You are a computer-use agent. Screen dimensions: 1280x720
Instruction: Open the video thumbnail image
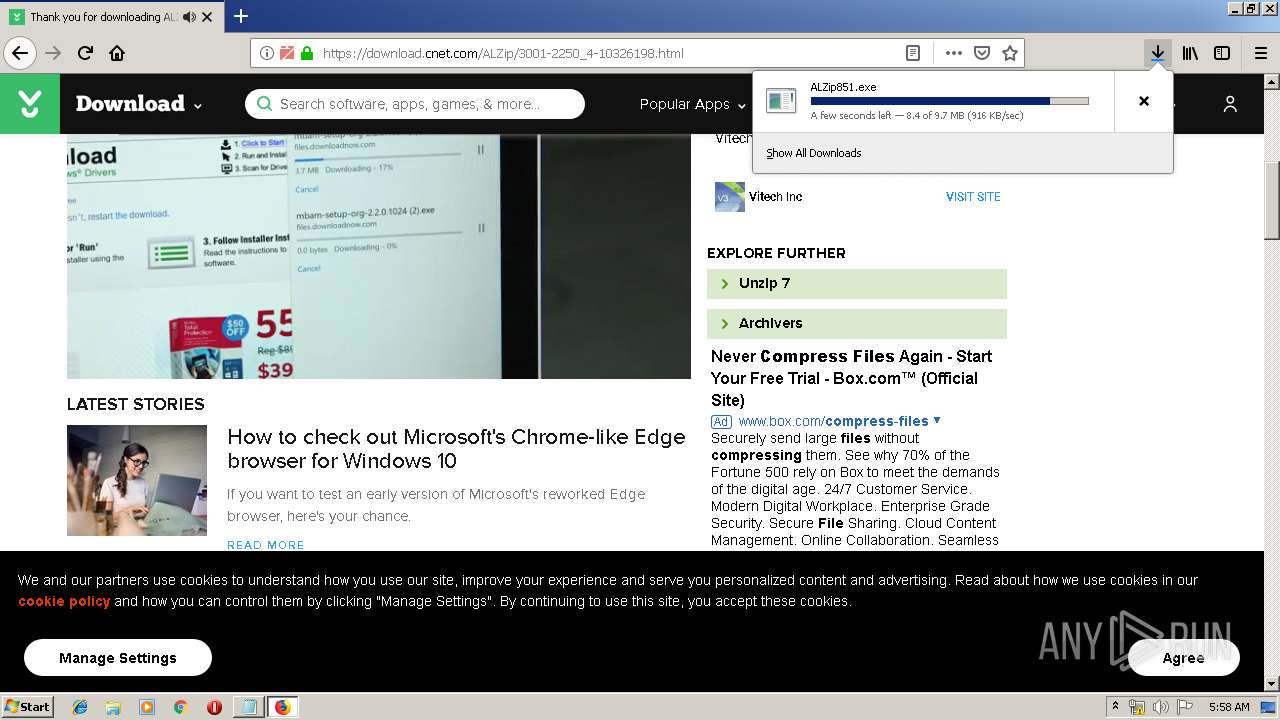[379, 257]
